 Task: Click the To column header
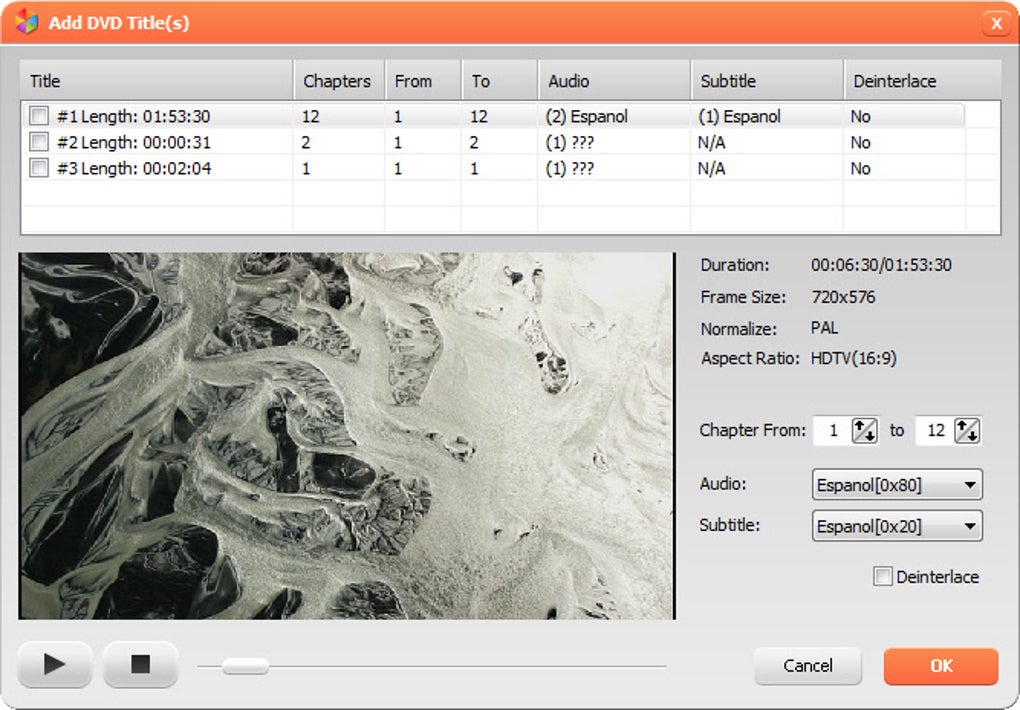pyautogui.click(x=500, y=81)
